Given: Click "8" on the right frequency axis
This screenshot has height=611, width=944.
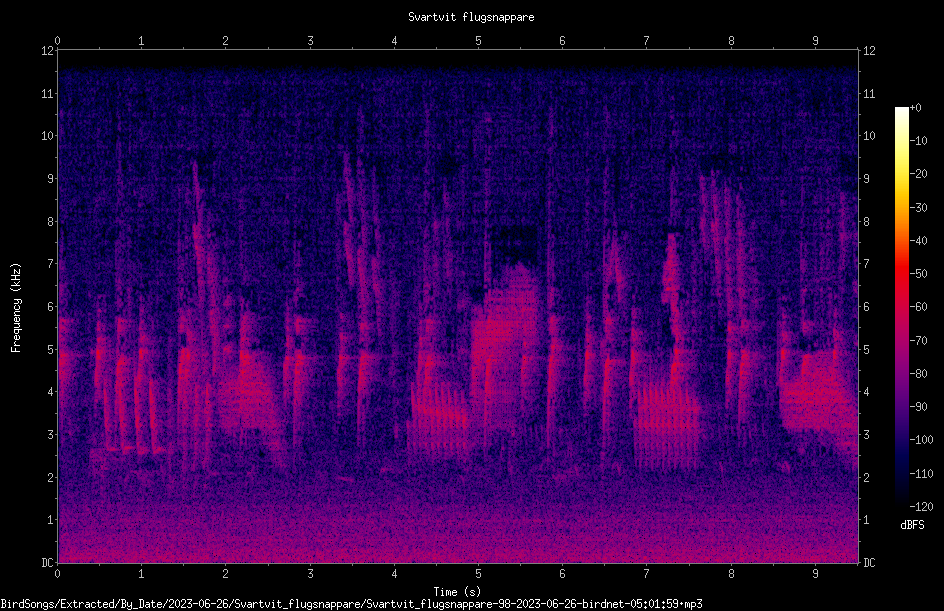Looking at the screenshot, I should tap(866, 222).
